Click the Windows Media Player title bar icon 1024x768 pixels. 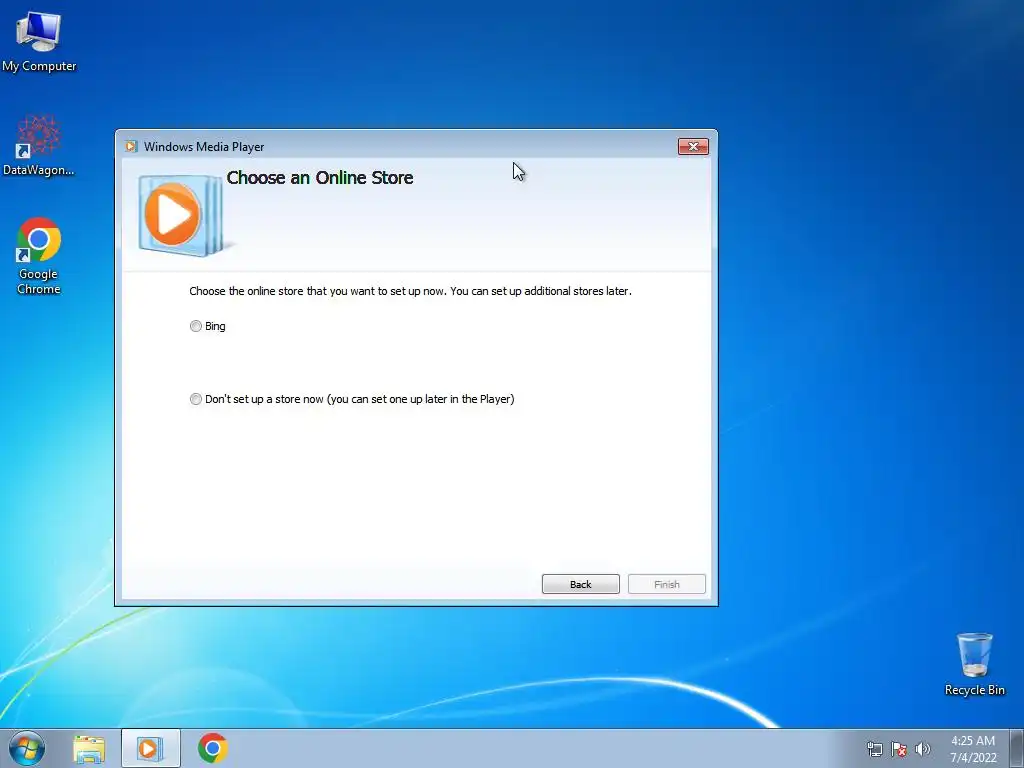point(131,146)
